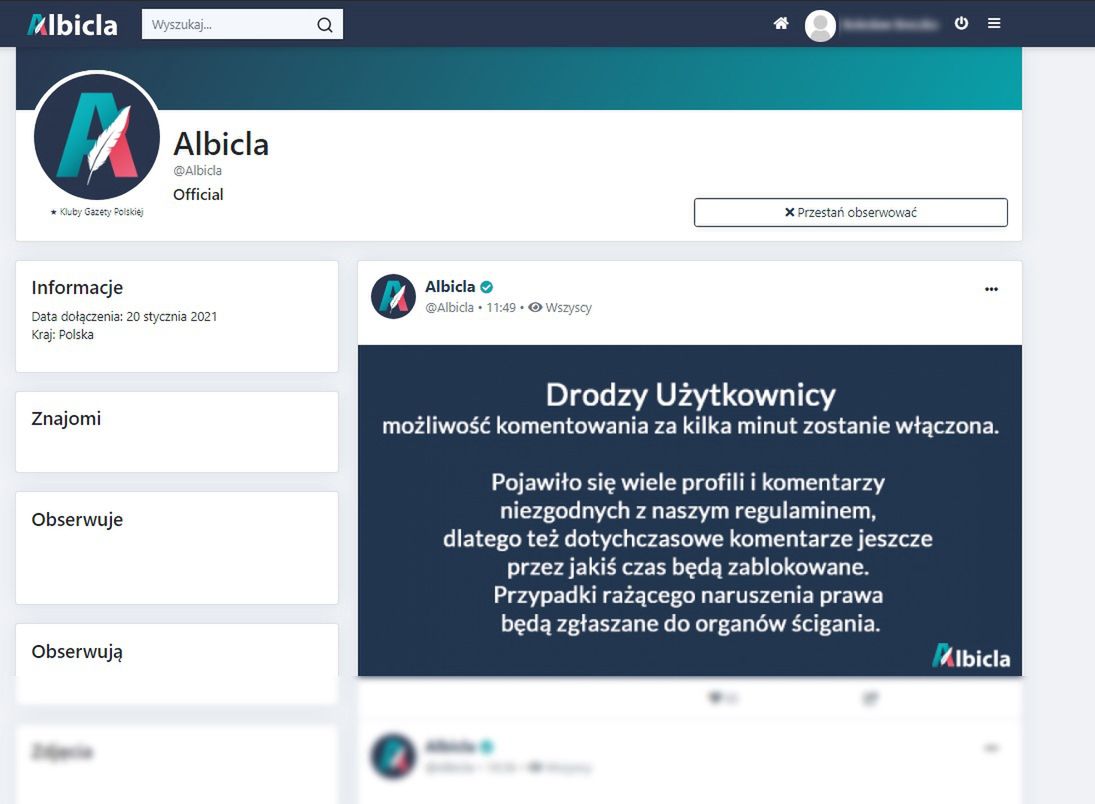Click the Informacje panel heading
This screenshot has width=1095, height=804.
coord(77,288)
